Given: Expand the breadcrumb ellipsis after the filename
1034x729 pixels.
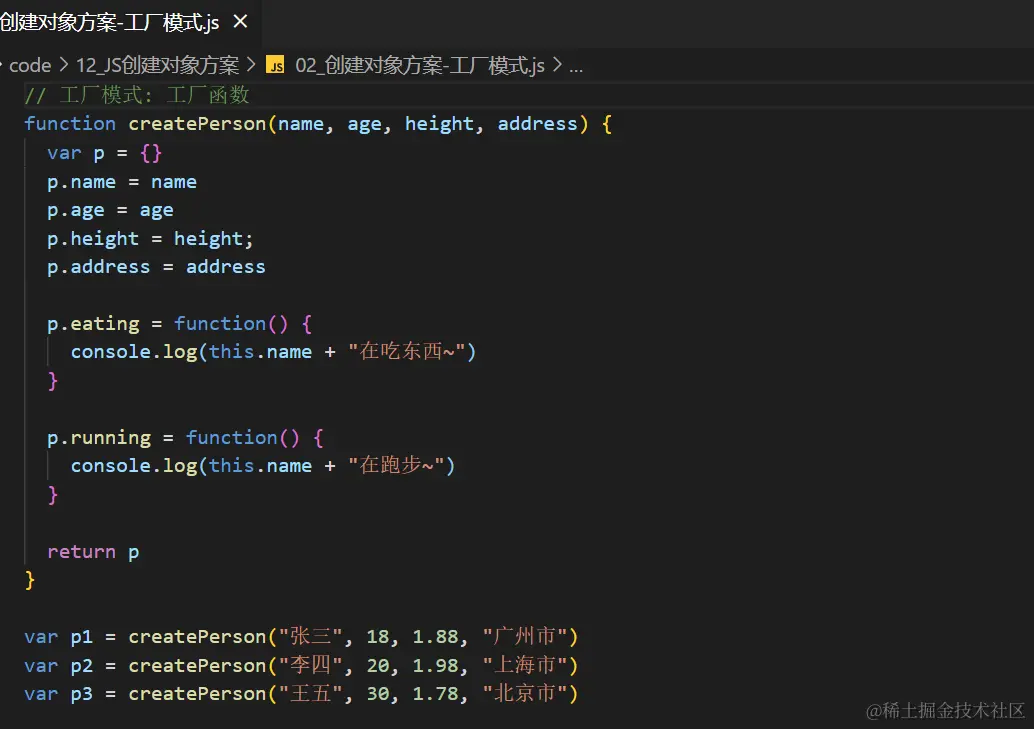Looking at the screenshot, I should point(575,66).
